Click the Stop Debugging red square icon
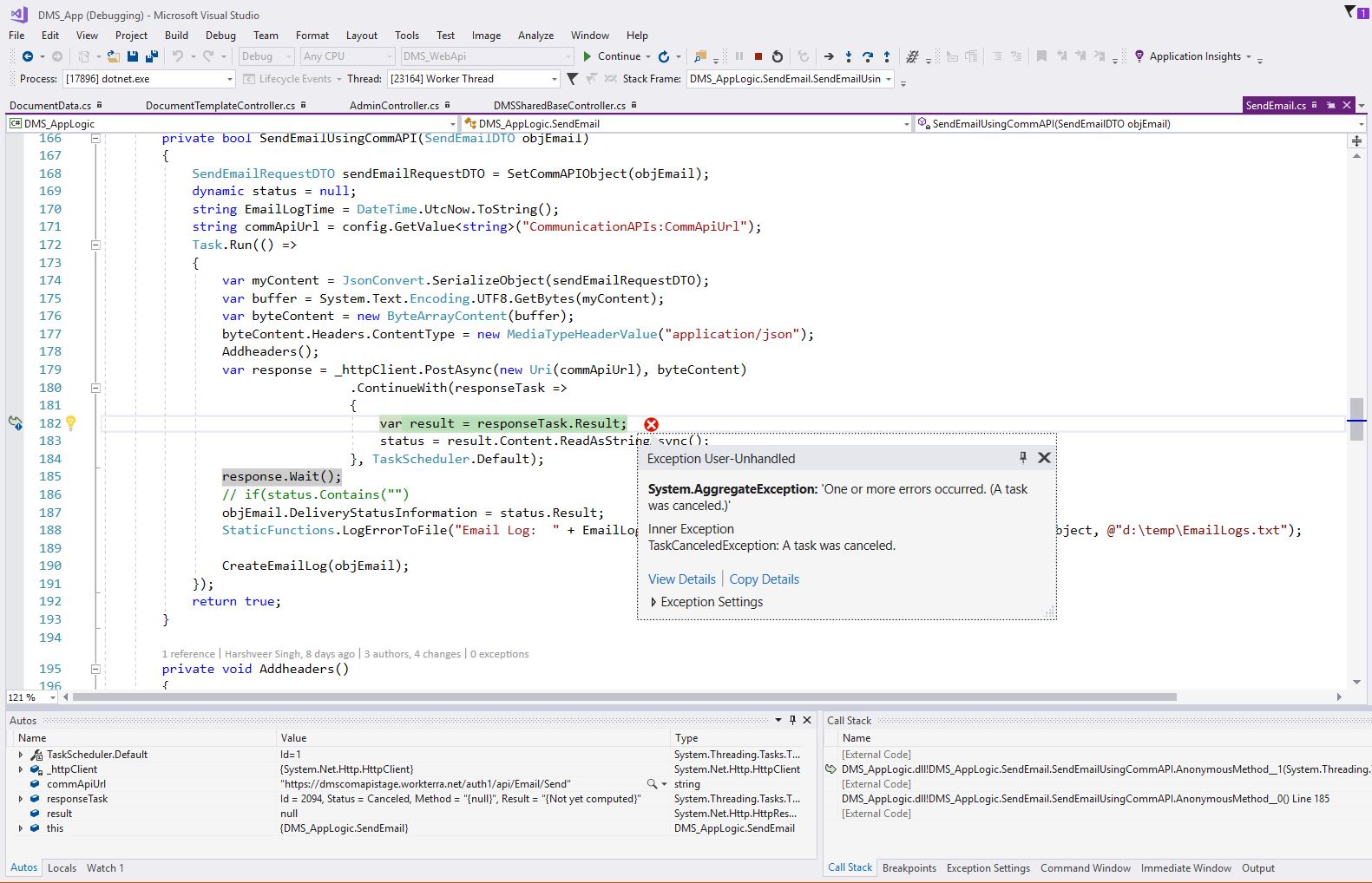The image size is (1372, 883). click(x=758, y=56)
